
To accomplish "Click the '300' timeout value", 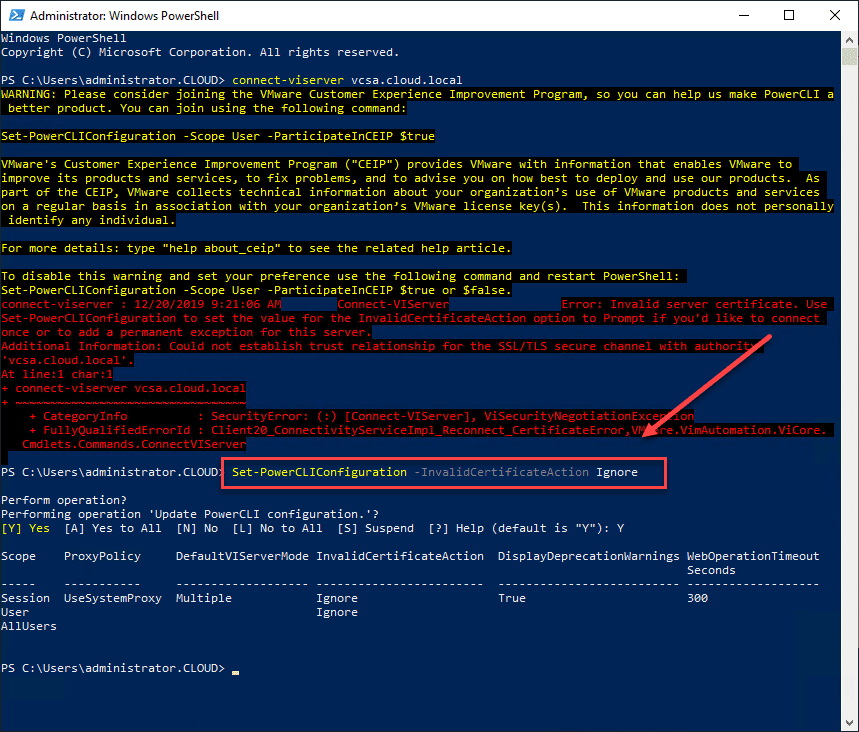I will point(697,598).
